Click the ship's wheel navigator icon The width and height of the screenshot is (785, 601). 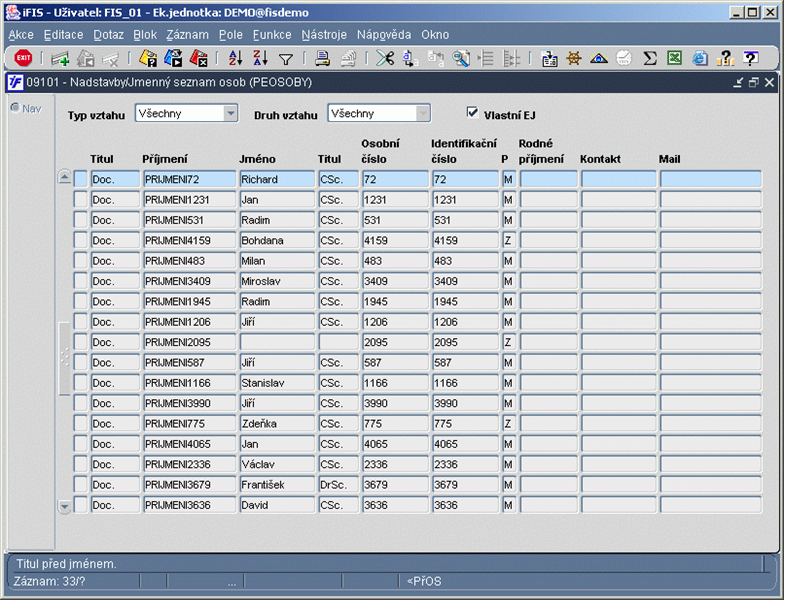pyautogui.click(x=574, y=59)
